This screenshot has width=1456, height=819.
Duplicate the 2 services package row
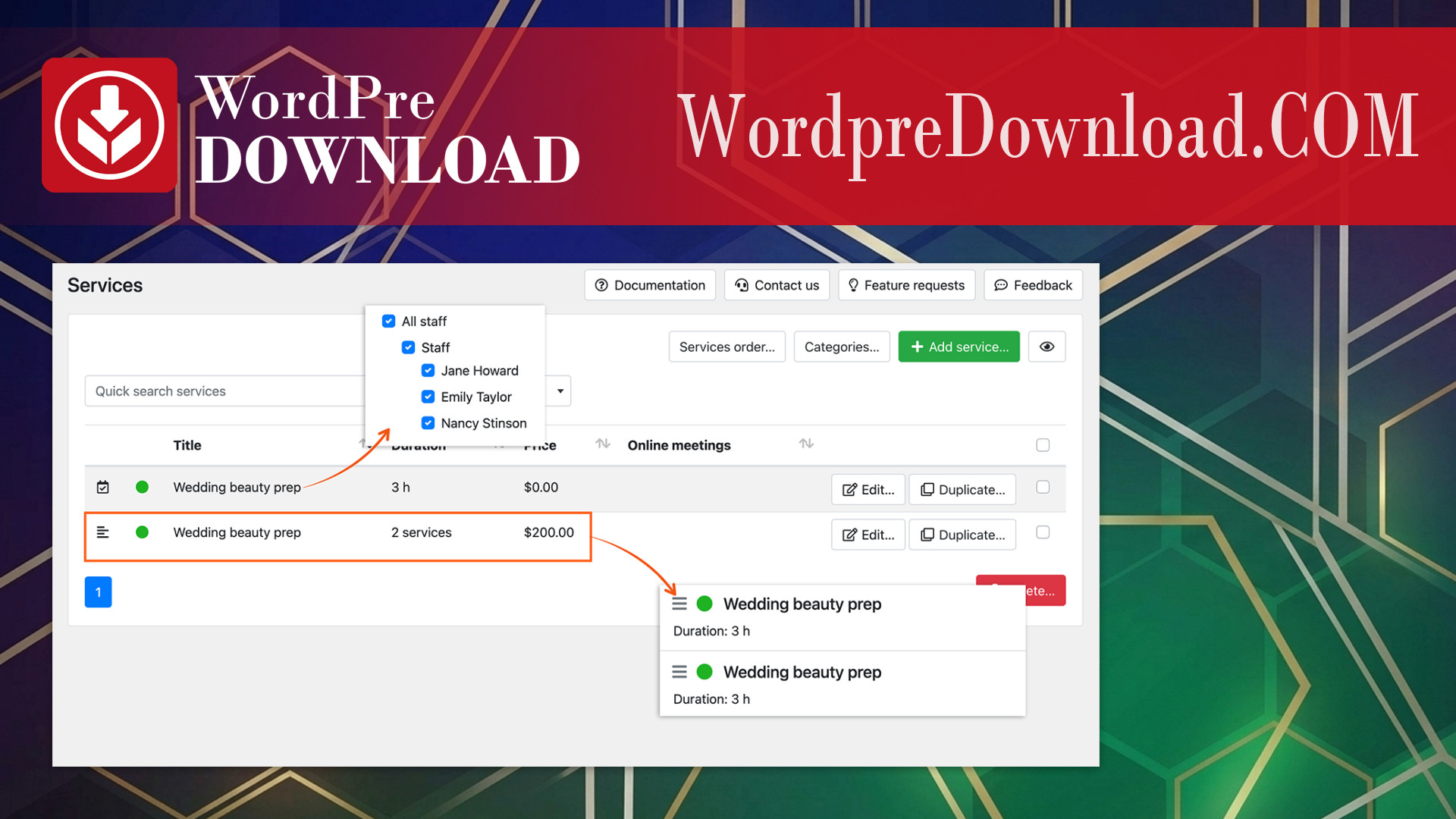click(x=962, y=535)
